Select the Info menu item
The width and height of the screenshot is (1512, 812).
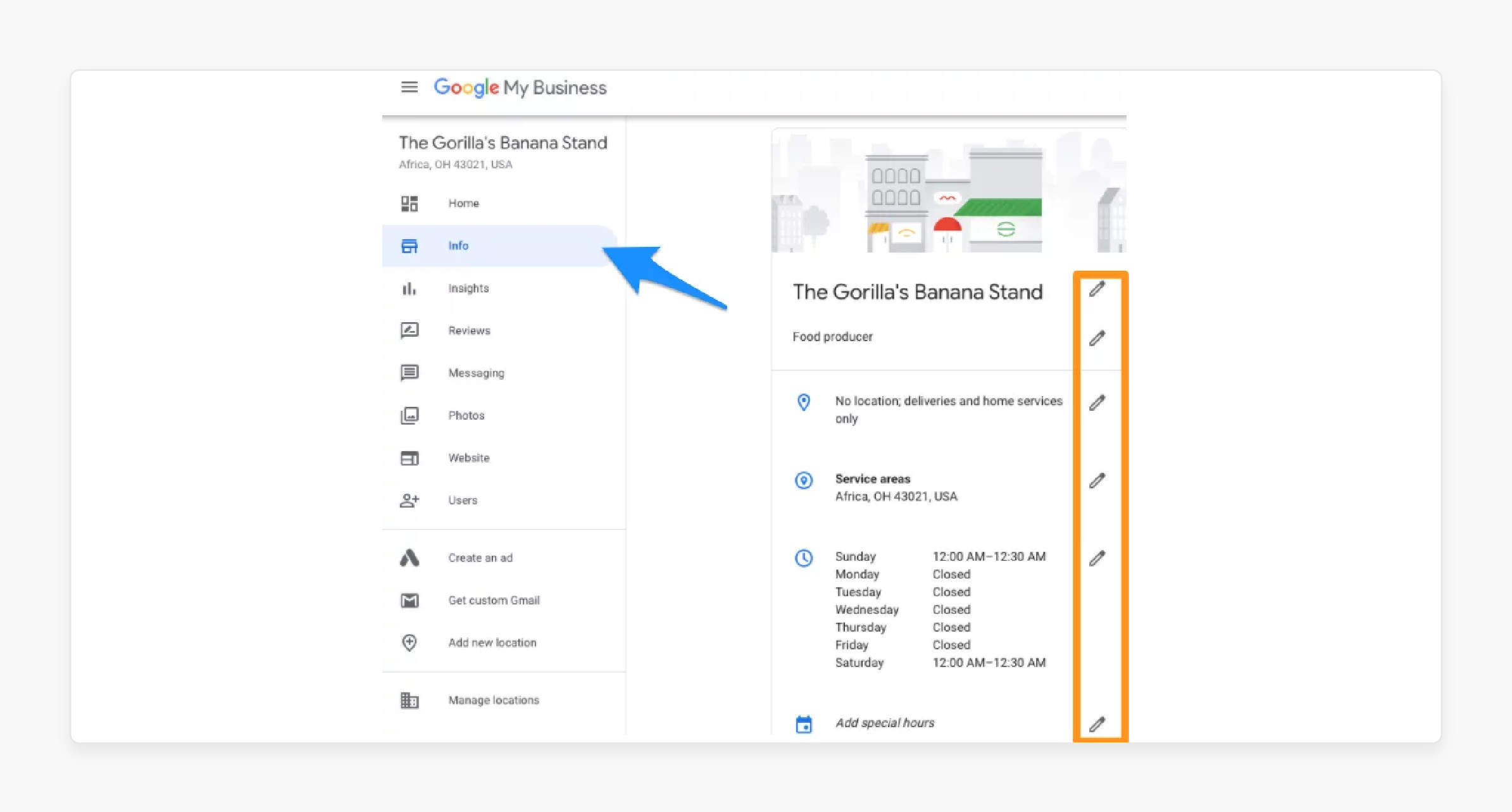click(499, 246)
